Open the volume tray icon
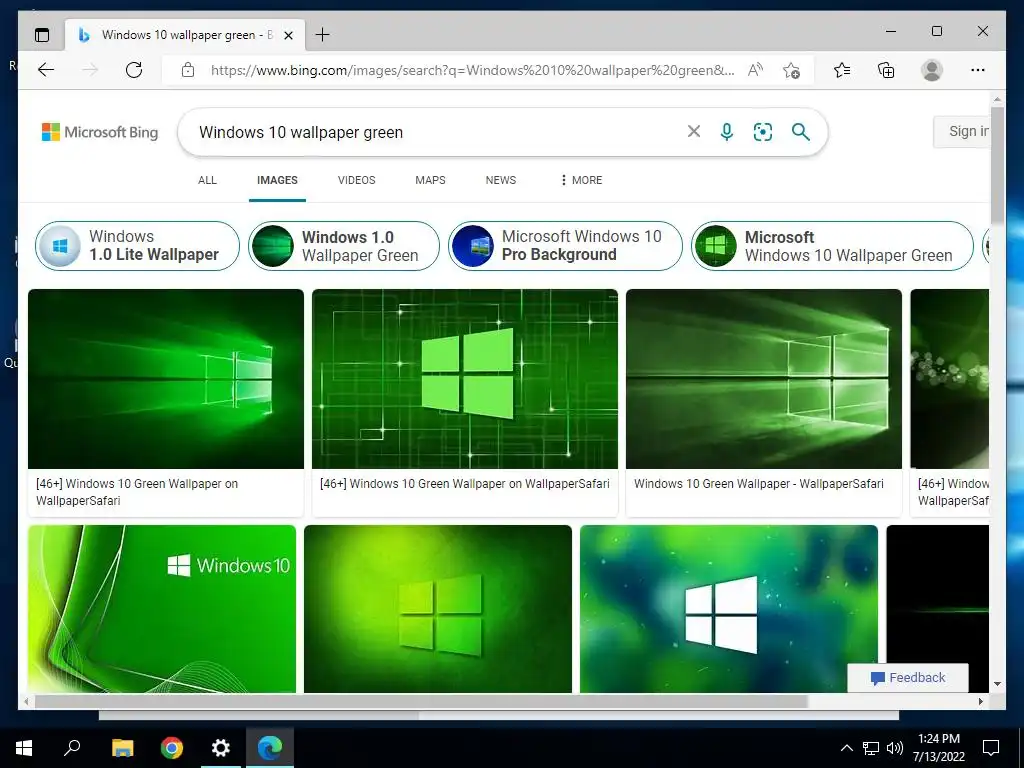 click(895, 748)
